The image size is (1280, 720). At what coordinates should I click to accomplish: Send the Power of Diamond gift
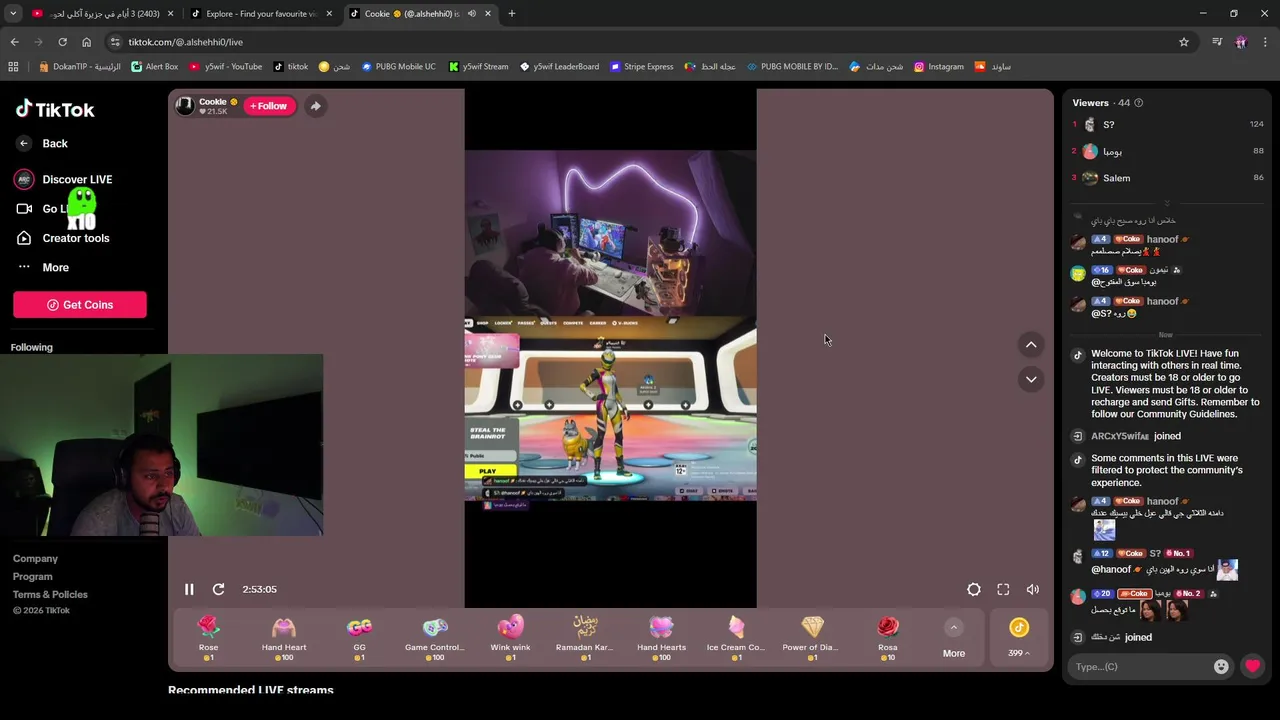[x=811, y=638]
